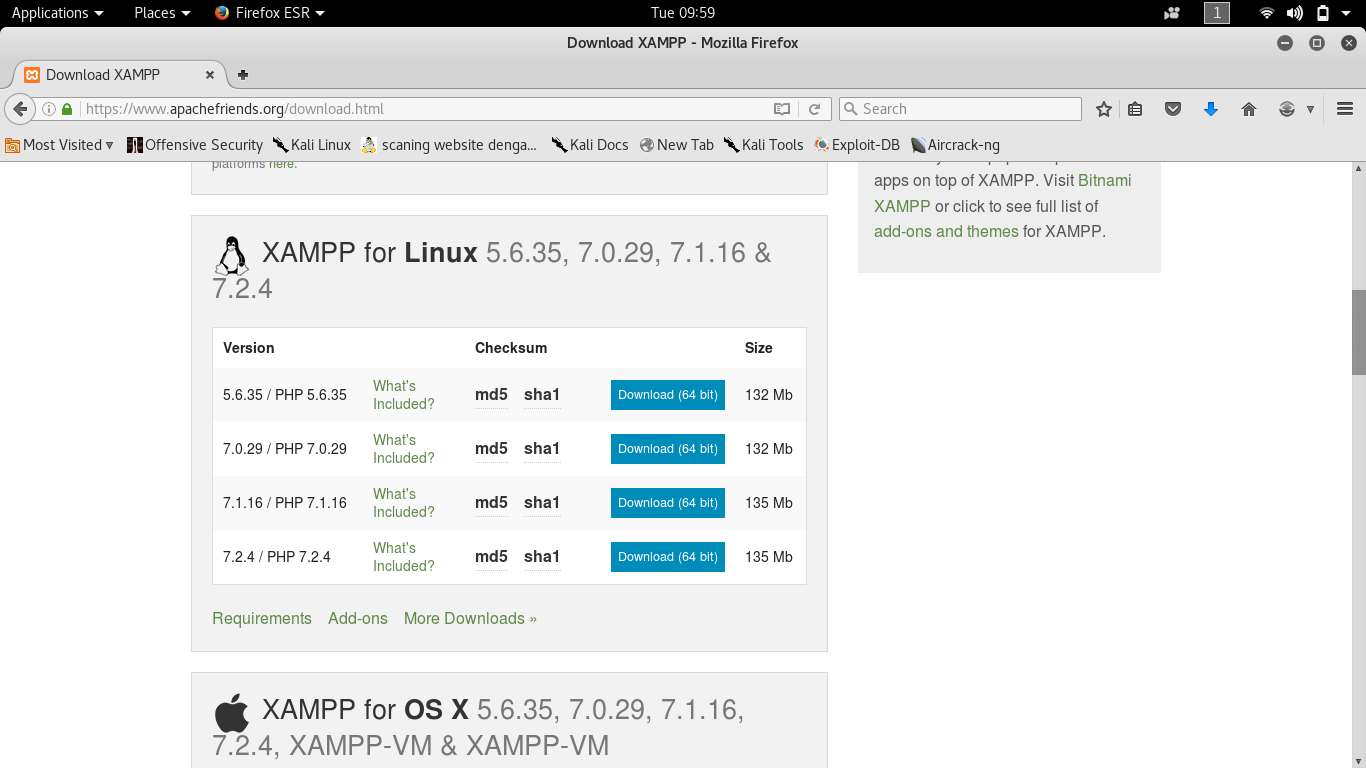Screen dimensions: 1366x768
Task: Expand the Most Visited bookmarks folder
Action: (60, 145)
